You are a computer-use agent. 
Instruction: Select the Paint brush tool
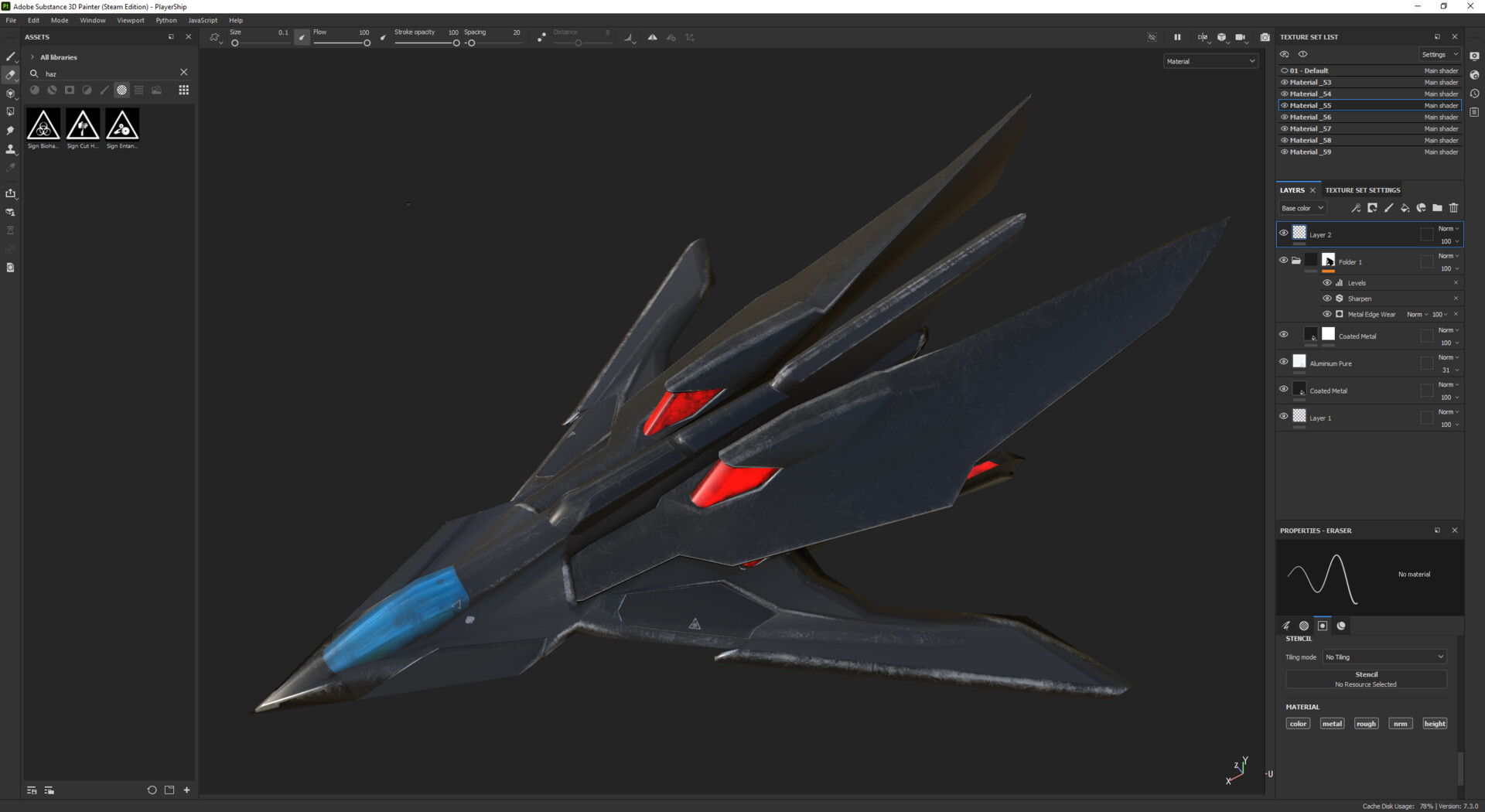pos(10,56)
